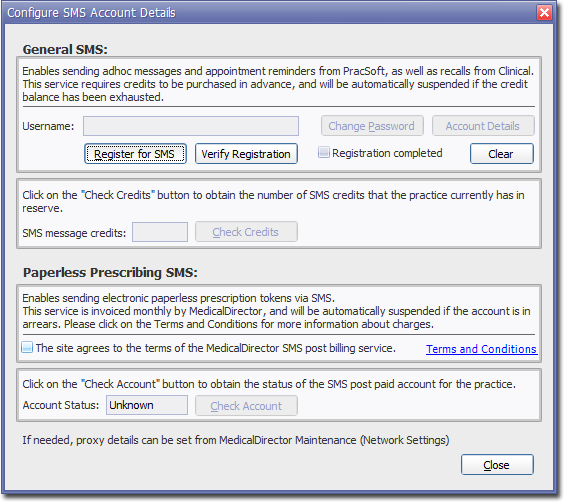Open Account Details
The width and height of the screenshot is (565, 503).
483,126
